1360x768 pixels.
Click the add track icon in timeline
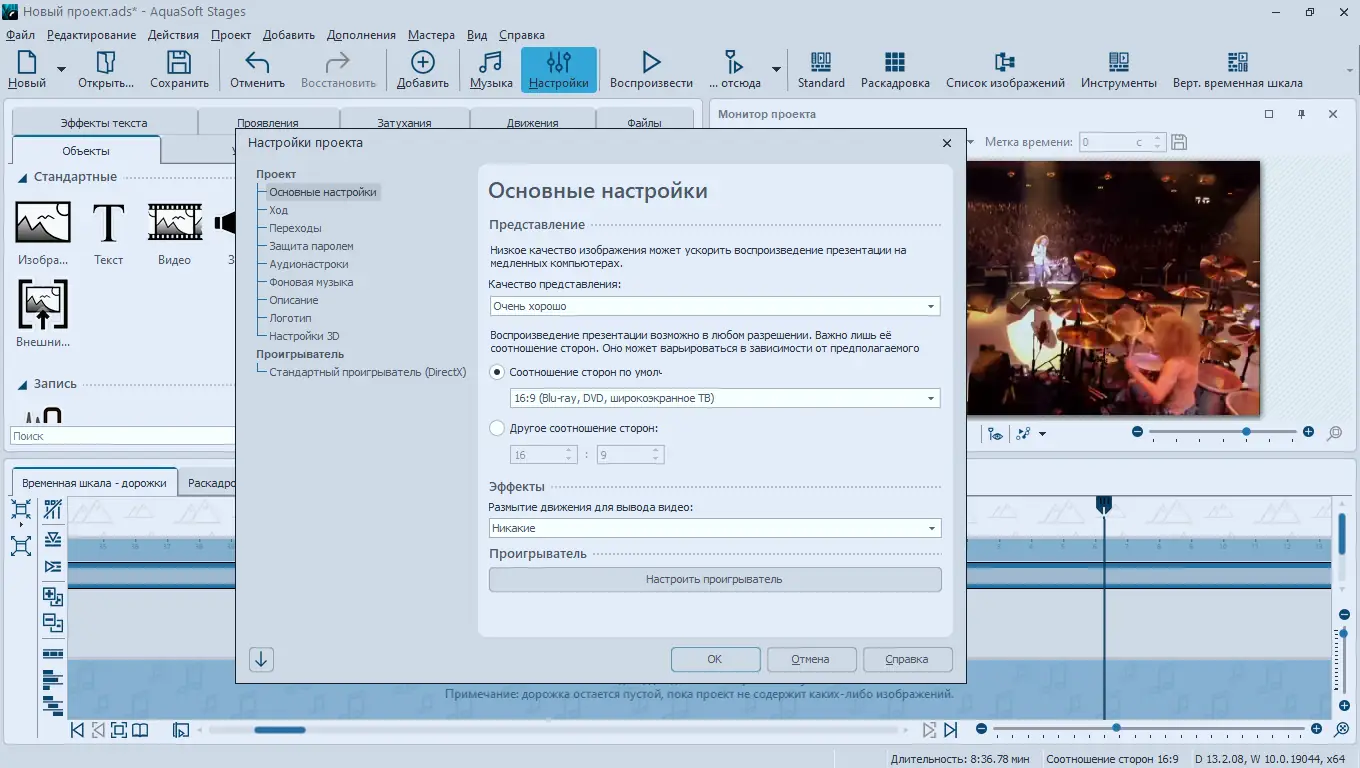click(53, 597)
